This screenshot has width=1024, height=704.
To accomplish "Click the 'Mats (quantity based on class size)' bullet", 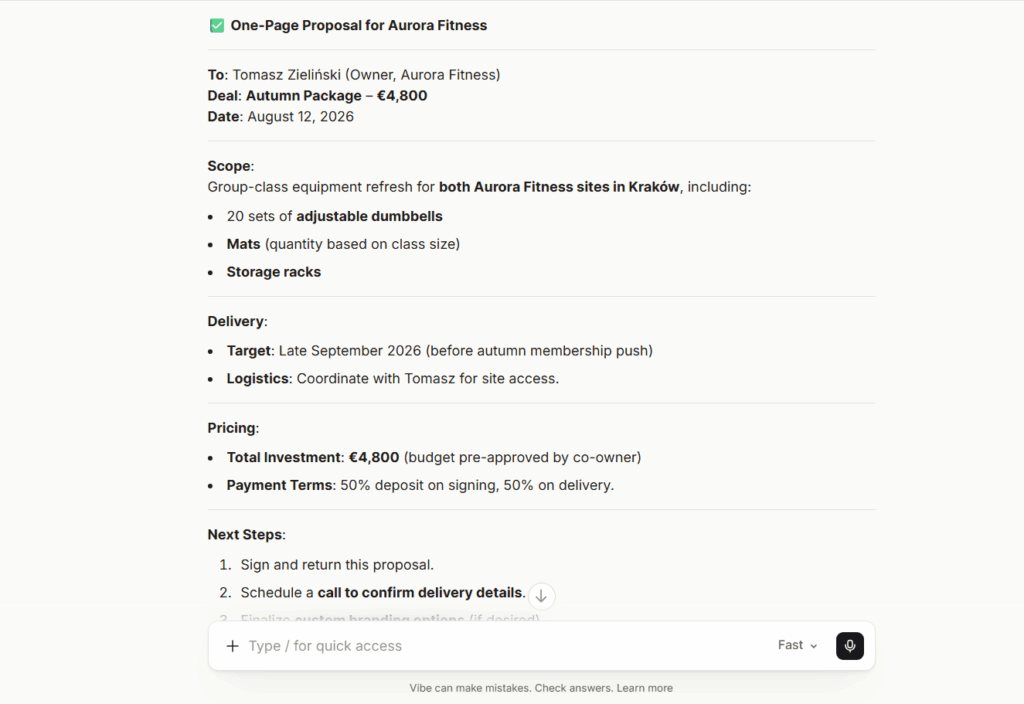I will [343, 244].
